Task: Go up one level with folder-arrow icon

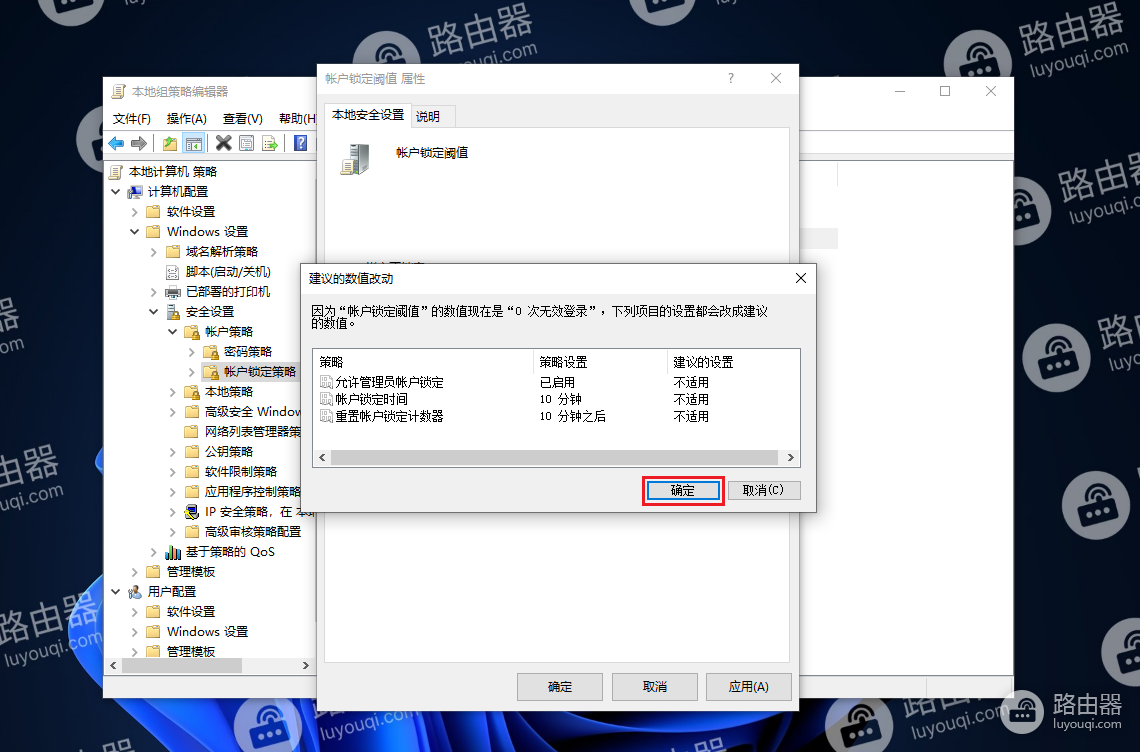Action: [170, 143]
